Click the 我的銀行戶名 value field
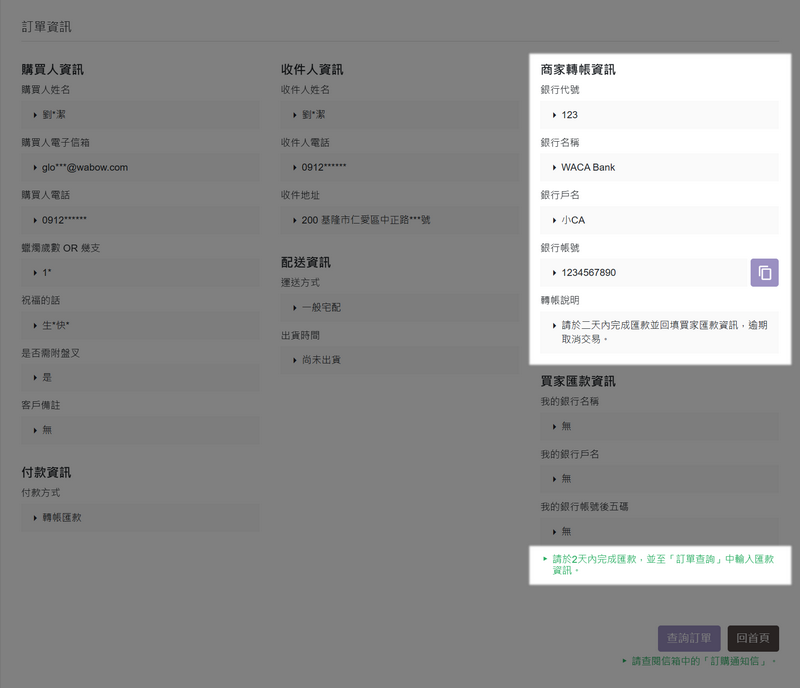The image size is (800, 688). [659, 479]
